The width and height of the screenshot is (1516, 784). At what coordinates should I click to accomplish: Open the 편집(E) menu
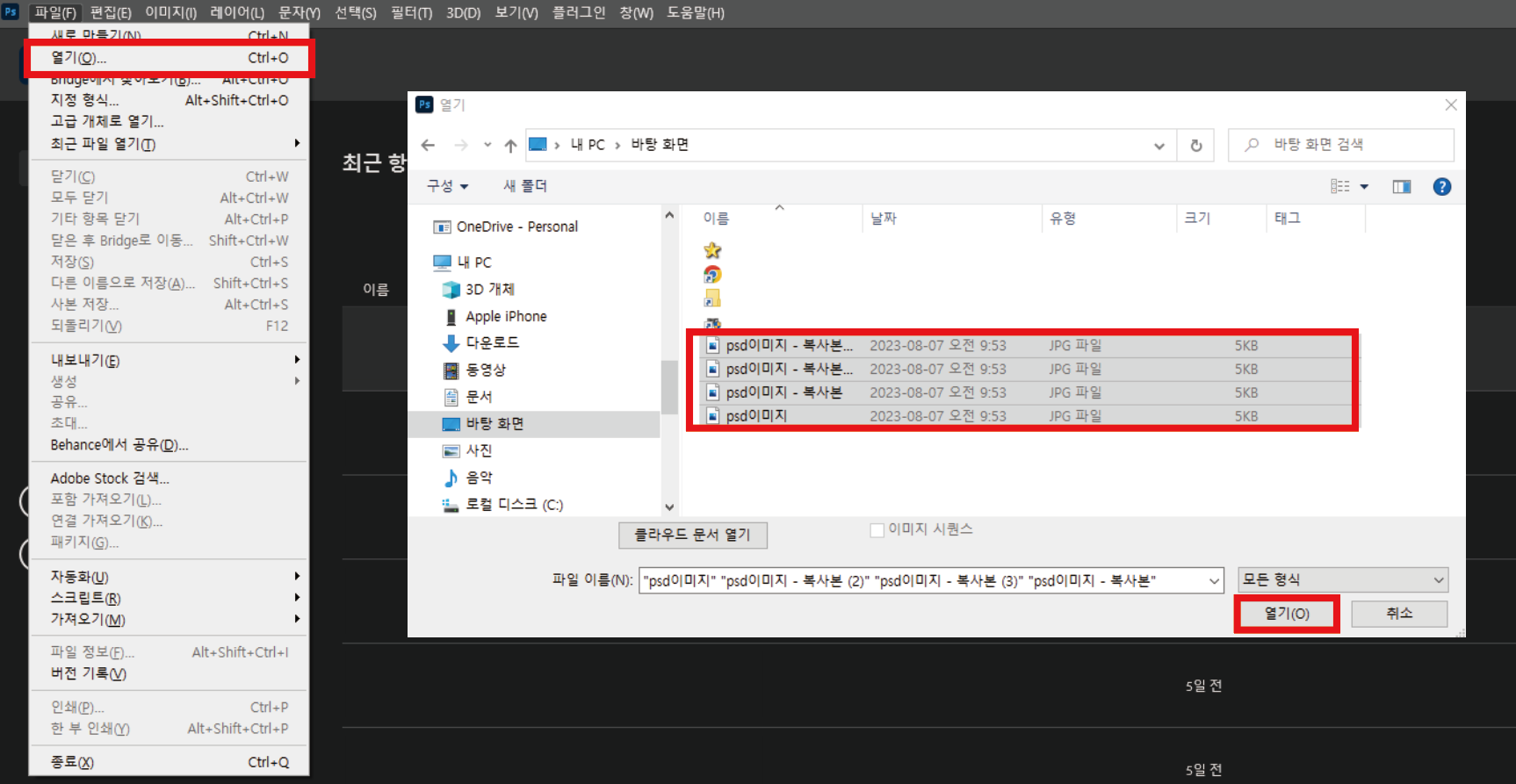click(x=111, y=12)
